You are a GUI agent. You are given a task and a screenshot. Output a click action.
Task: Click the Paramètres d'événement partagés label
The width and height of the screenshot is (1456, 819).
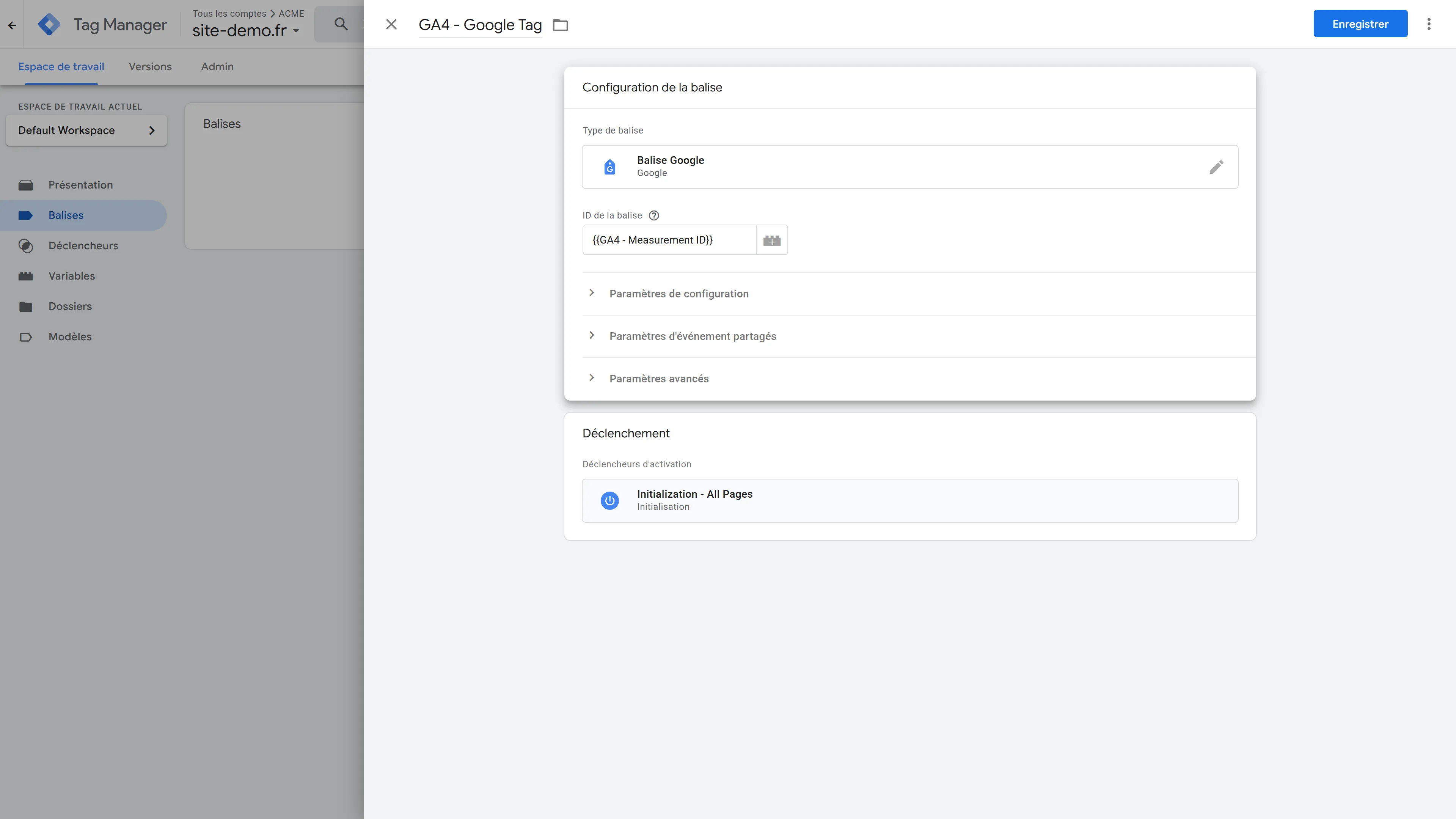tap(693, 336)
